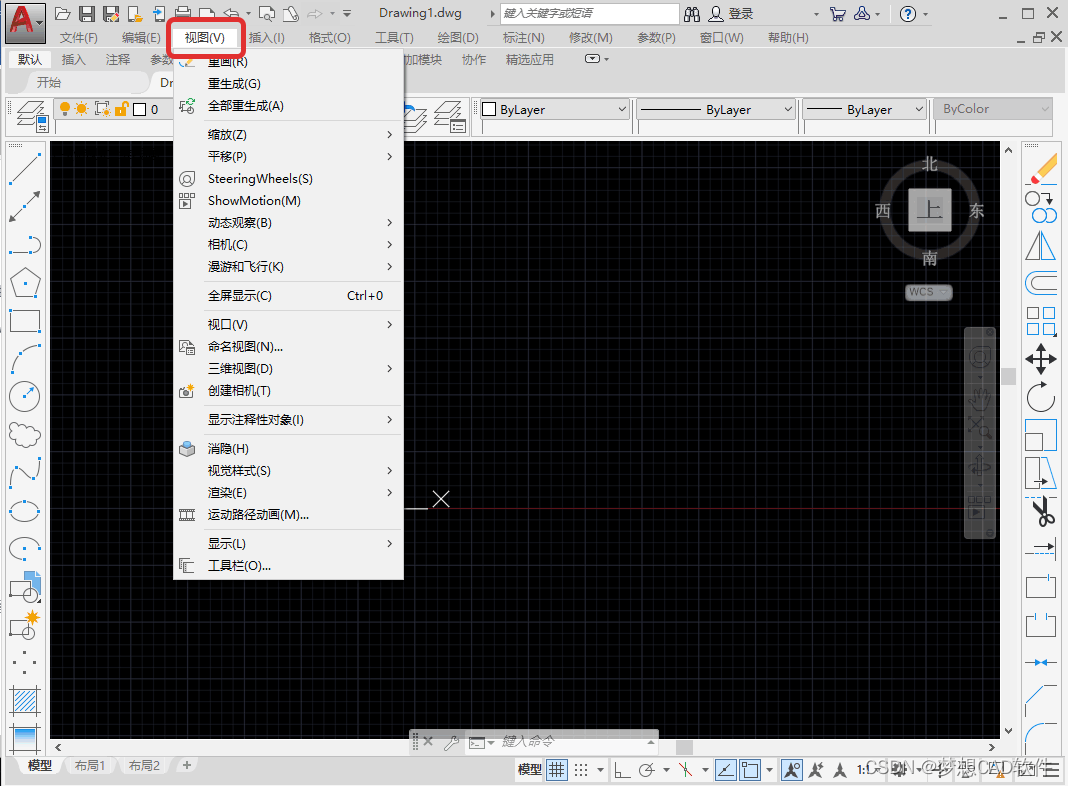Toggle ortho mode in status bar
Viewport: 1068px width, 786px height.
[x=622, y=770]
